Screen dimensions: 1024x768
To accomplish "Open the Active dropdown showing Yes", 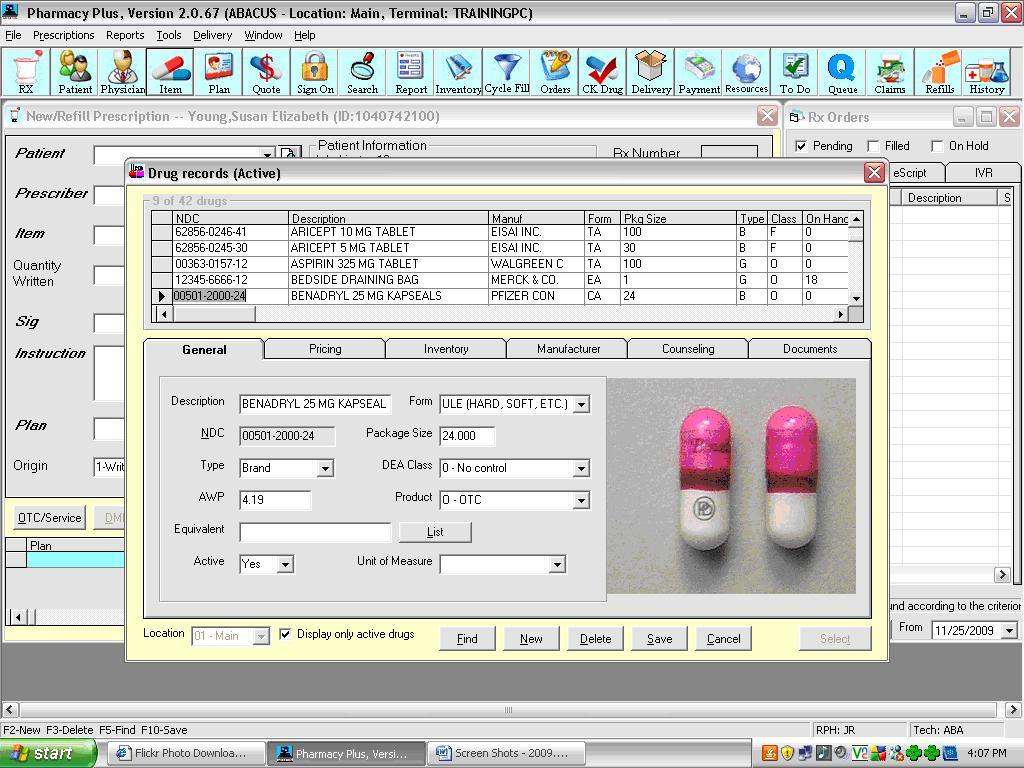I will pos(285,564).
